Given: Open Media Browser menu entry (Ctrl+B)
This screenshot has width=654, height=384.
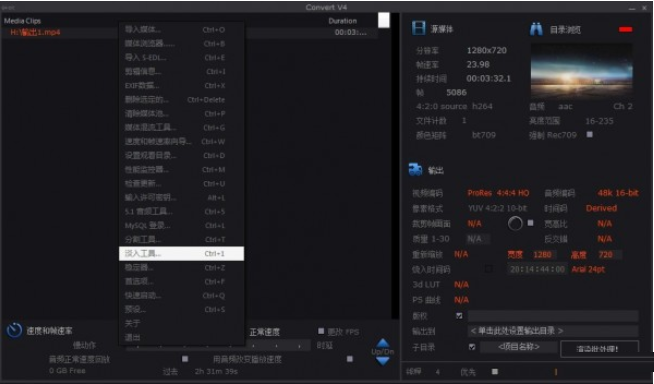Looking at the screenshot, I should click(x=181, y=43).
